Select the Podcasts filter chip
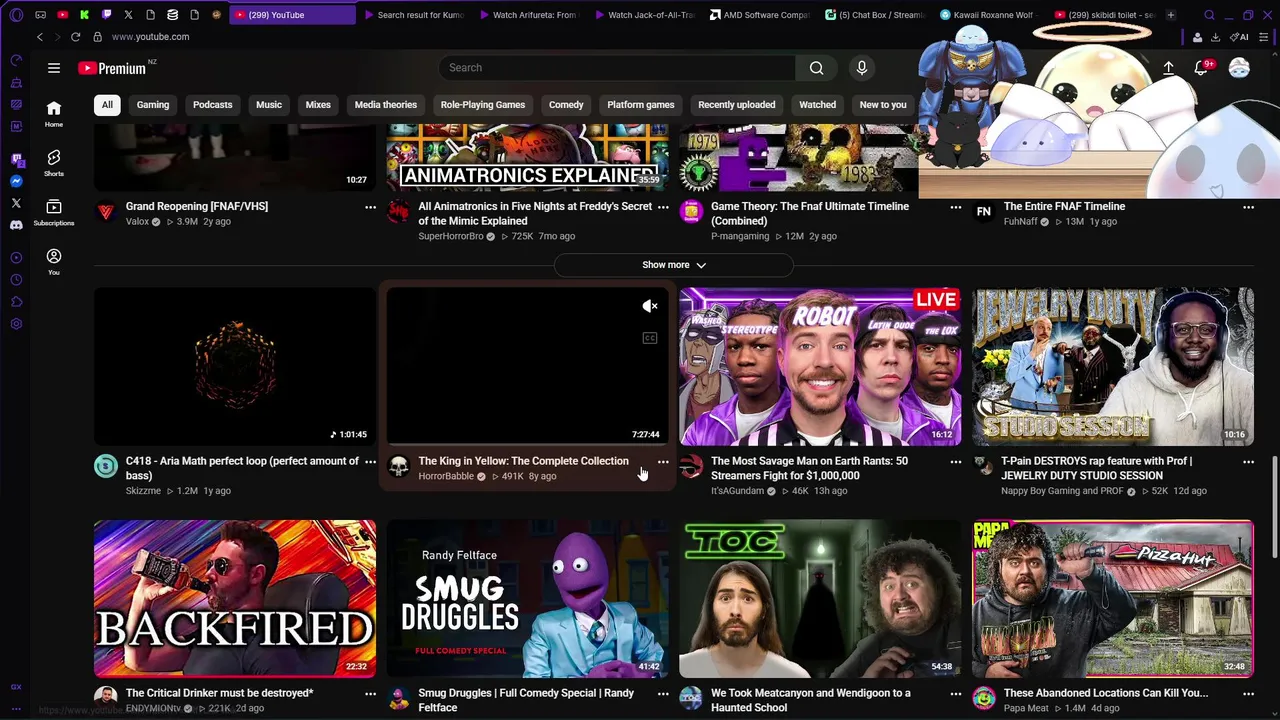Screen dimensions: 1280x720 point(212,105)
